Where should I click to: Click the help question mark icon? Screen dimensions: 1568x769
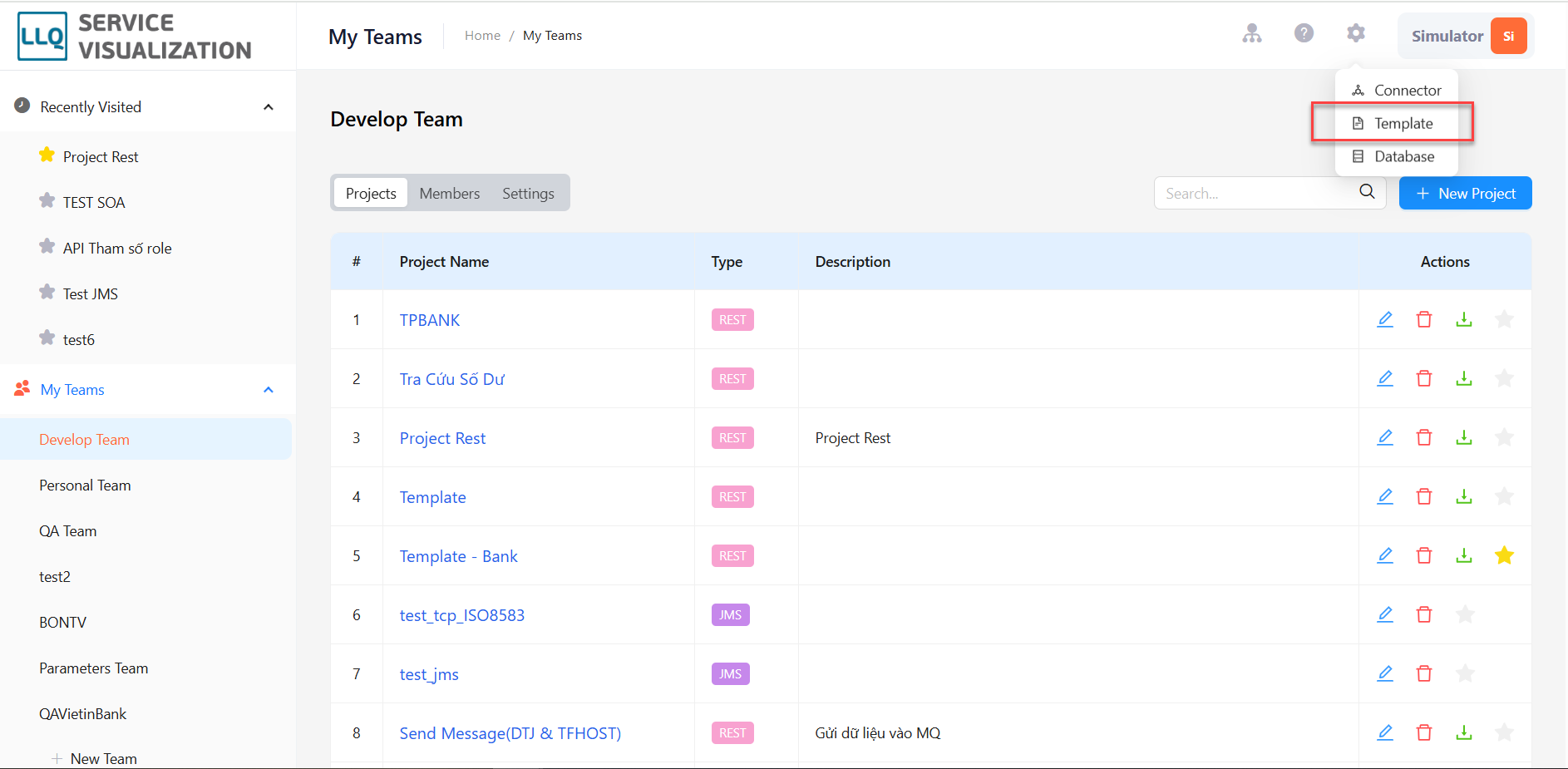[1304, 33]
